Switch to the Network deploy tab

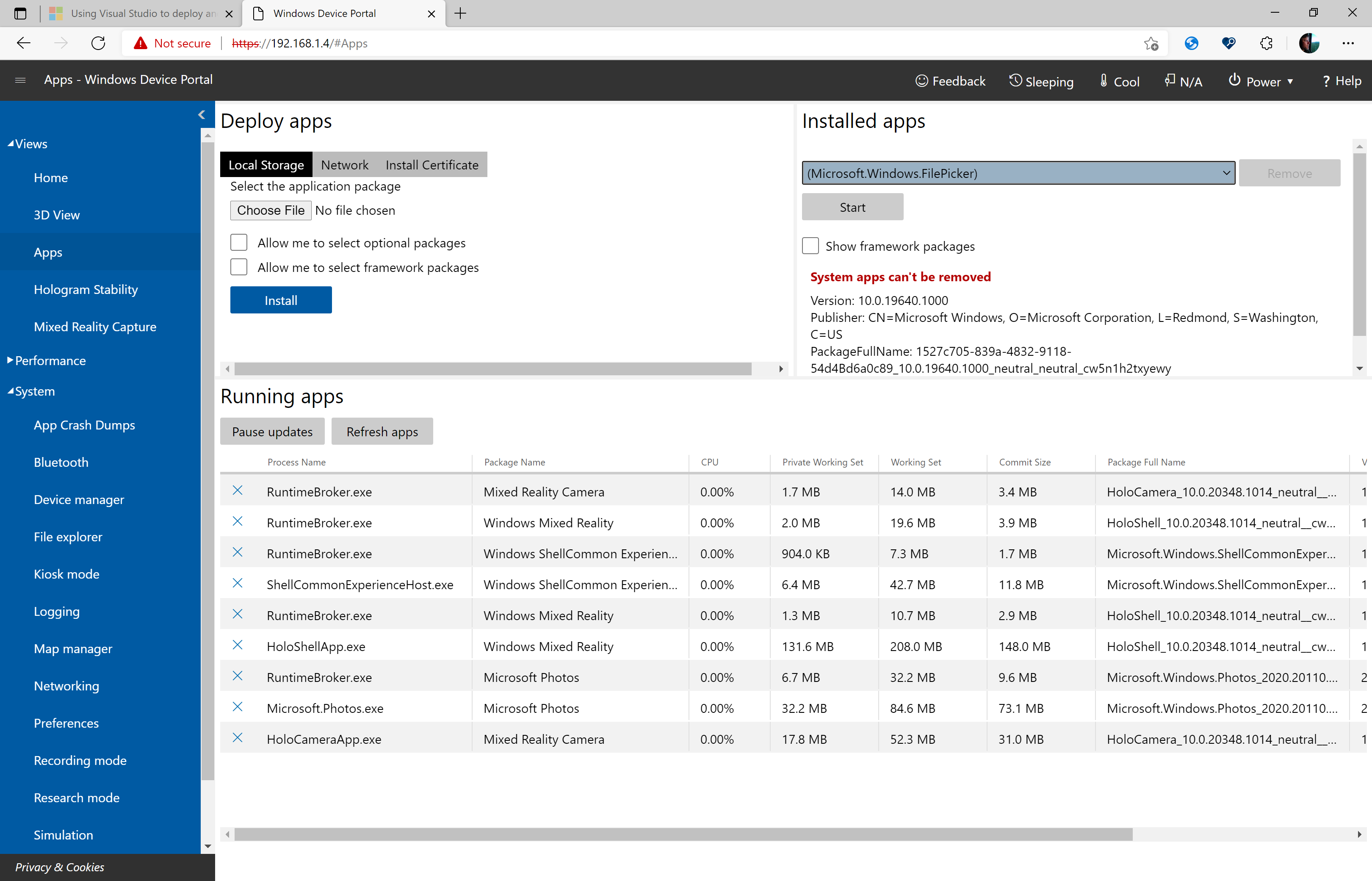[x=344, y=165]
